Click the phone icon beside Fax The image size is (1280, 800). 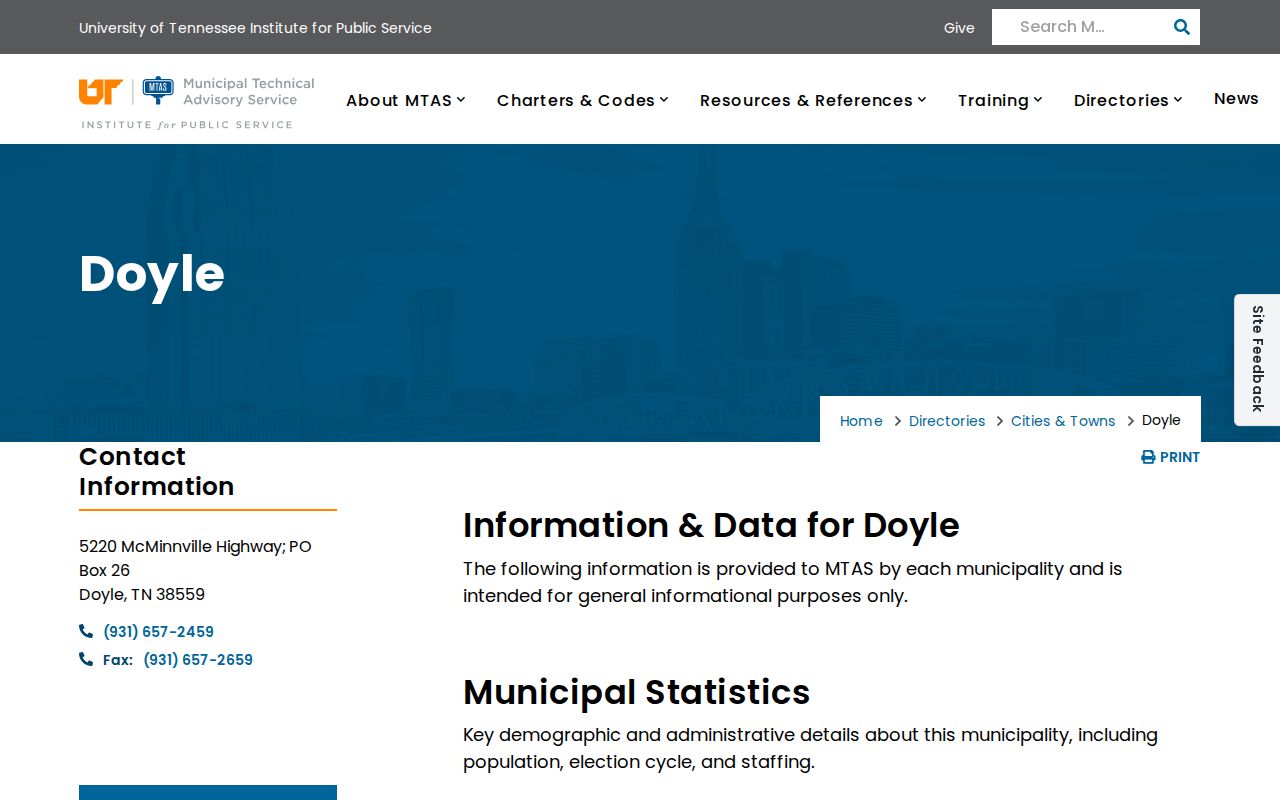pyautogui.click(x=86, y=659)
